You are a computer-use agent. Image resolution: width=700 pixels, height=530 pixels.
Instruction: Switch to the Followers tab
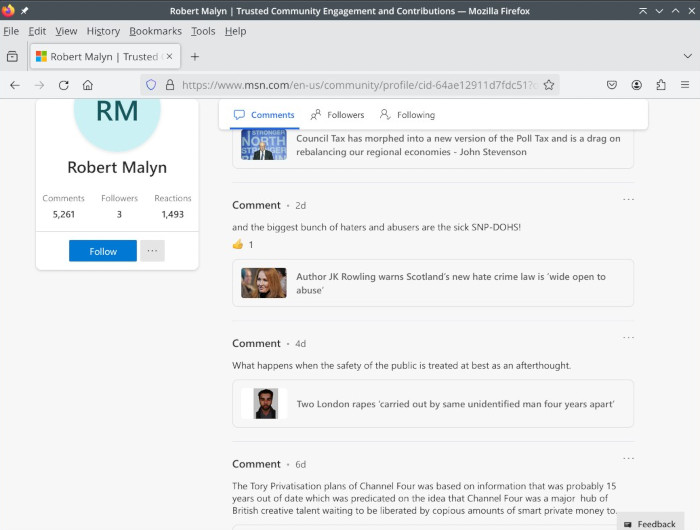click(337, 115)
